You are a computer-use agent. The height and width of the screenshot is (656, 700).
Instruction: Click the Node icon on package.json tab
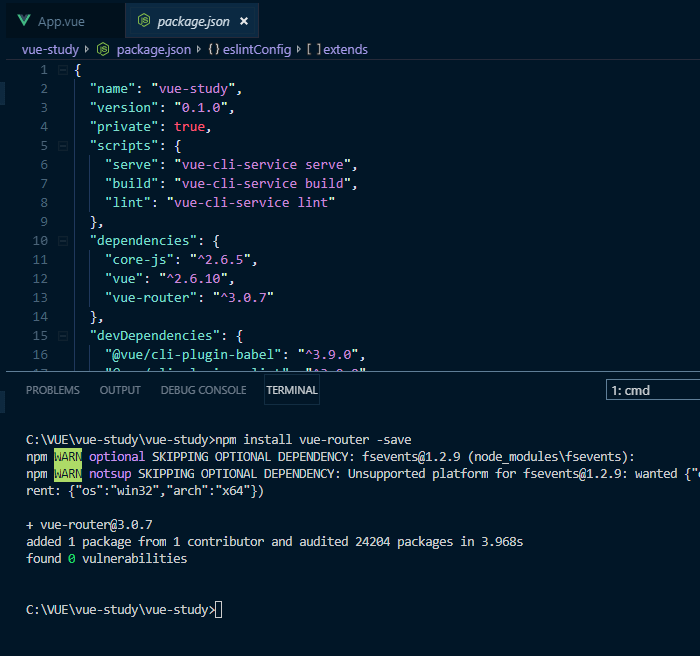(x=144, y=21)
